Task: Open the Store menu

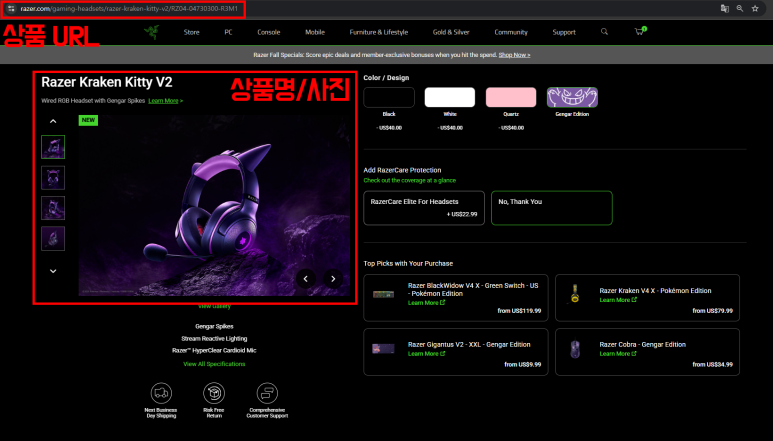Action: click(192, 32)
